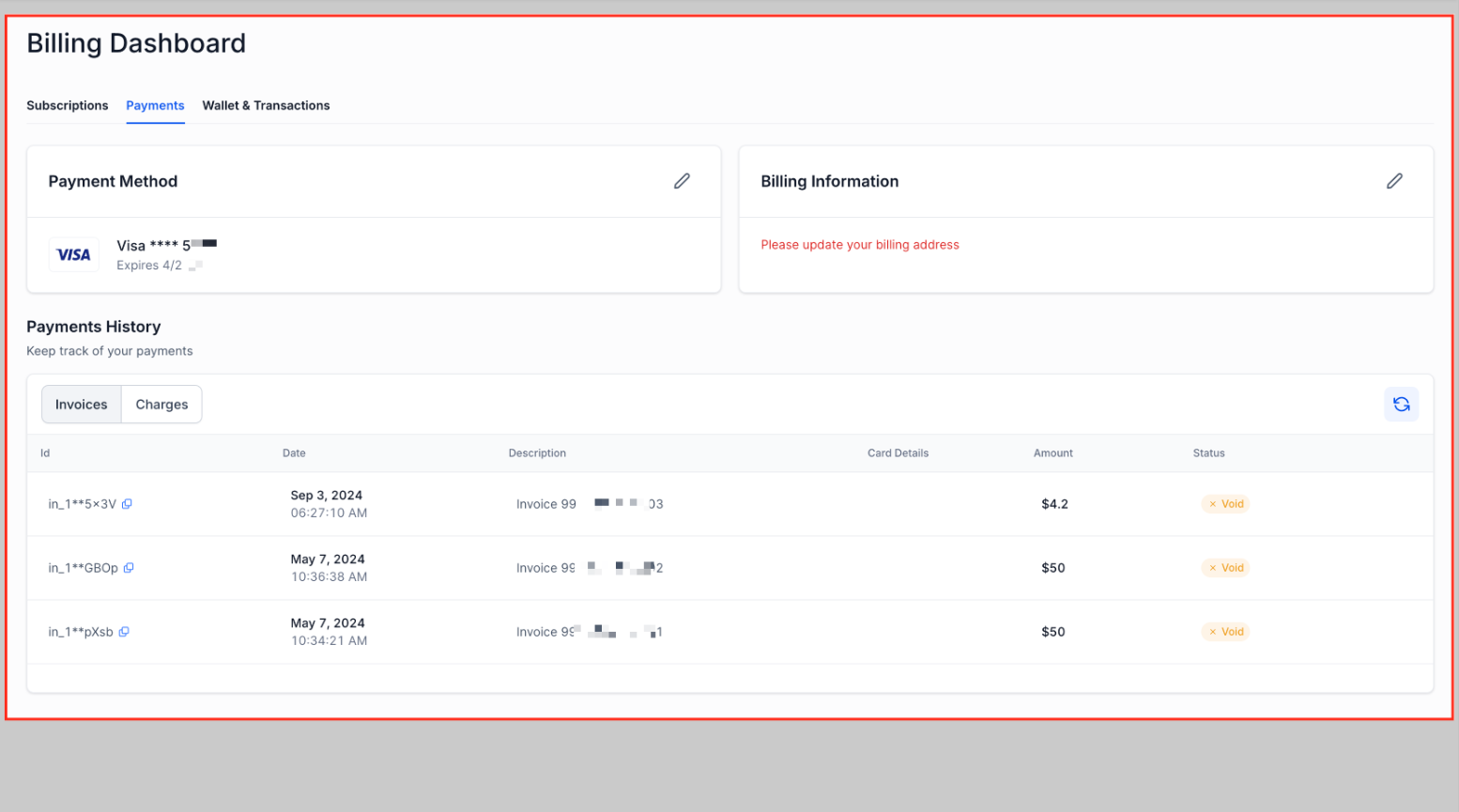Click the Id column header
This screenshot has height=812, width=1459.
[45, 453]
